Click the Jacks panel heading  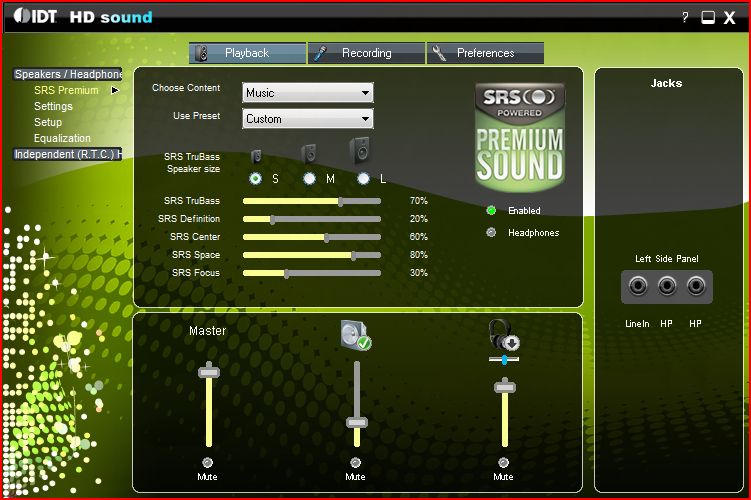[x=666, y=83]
